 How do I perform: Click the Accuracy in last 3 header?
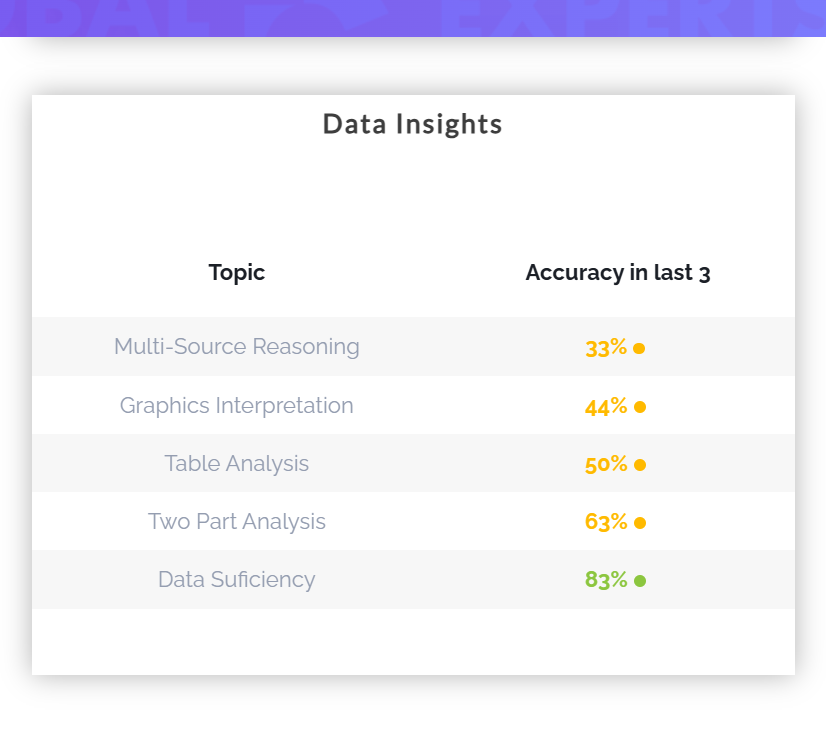pos(618,272)
